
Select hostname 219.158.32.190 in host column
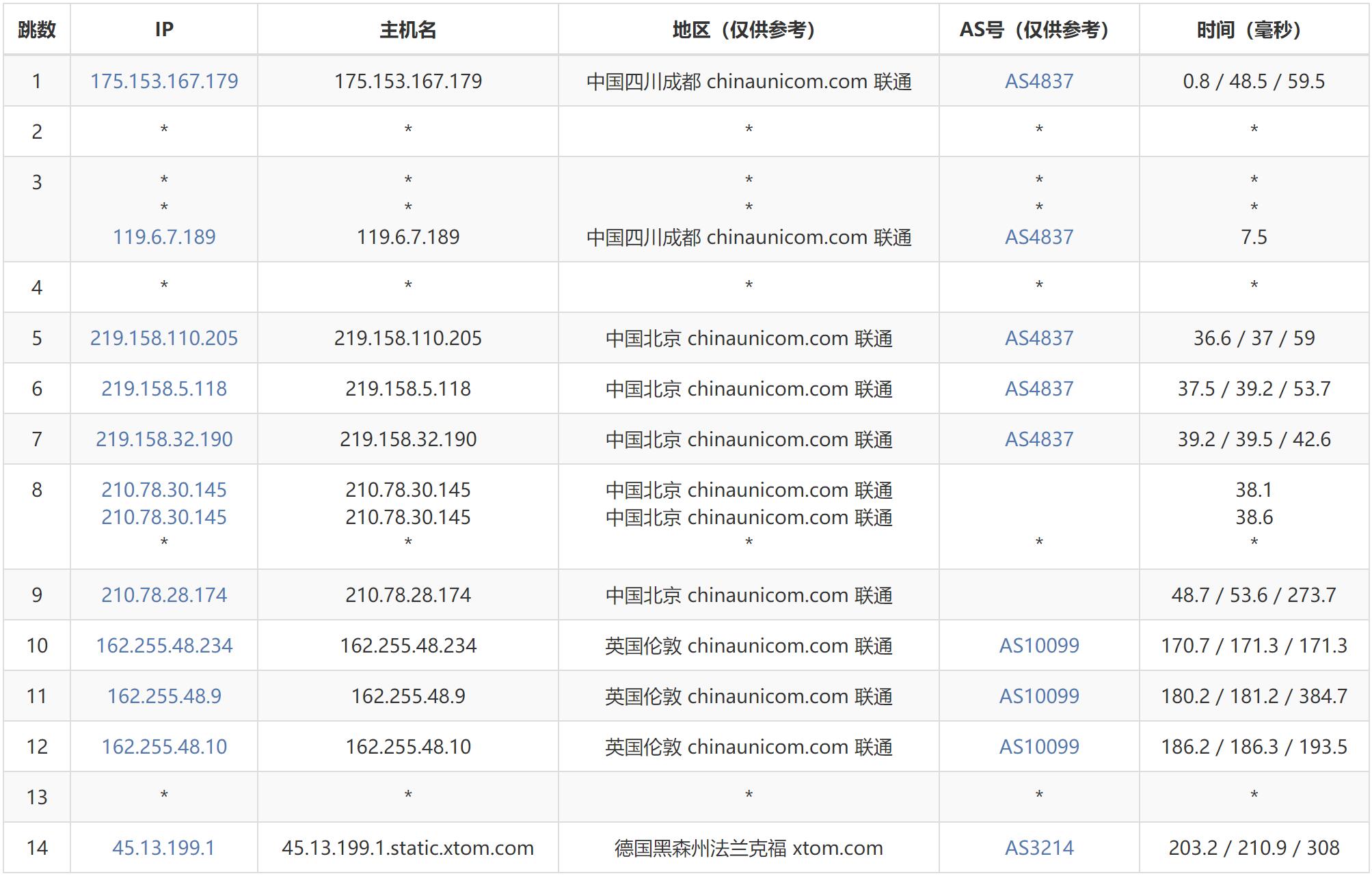(x=408, y=439)
